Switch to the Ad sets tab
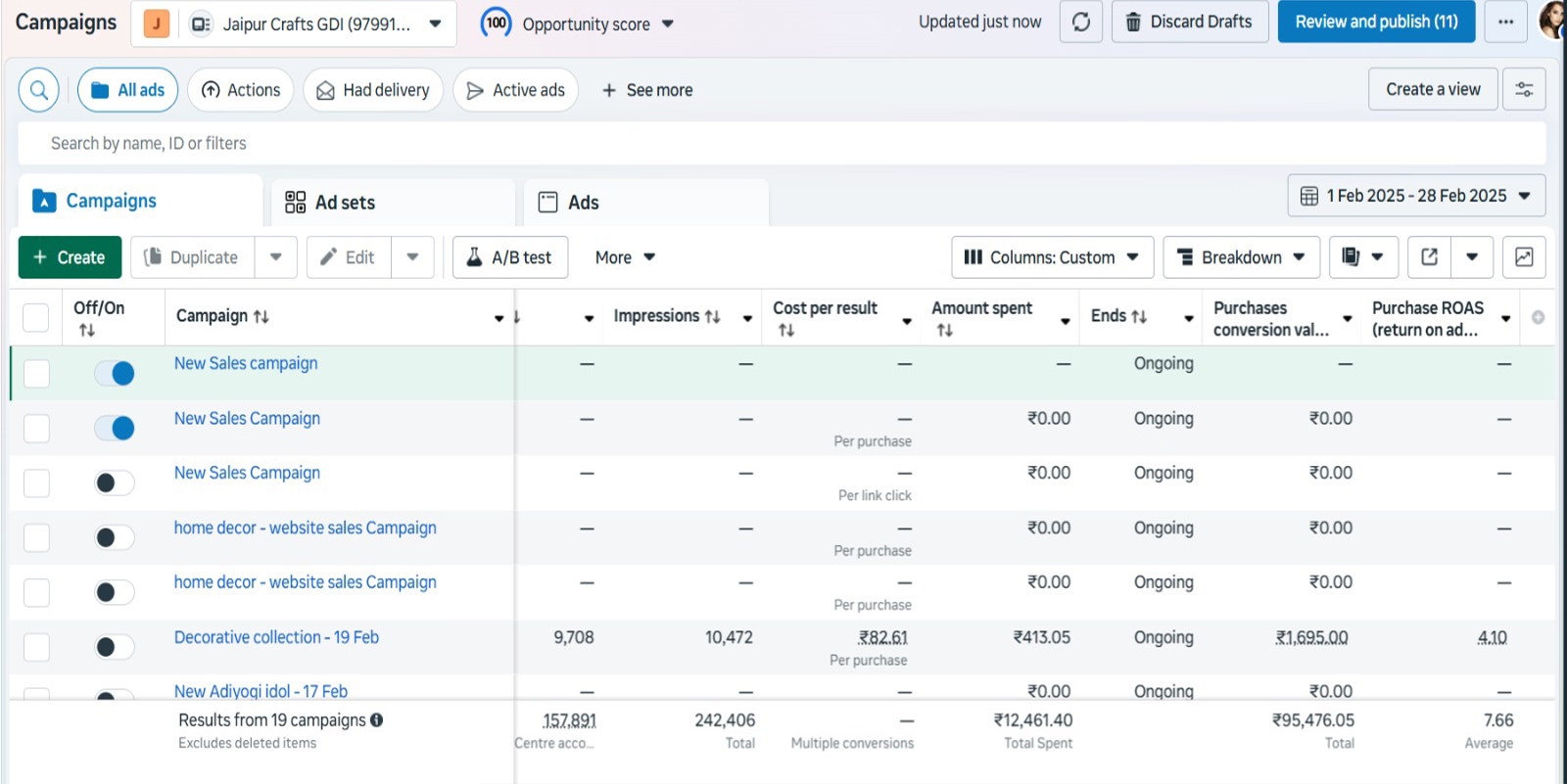 click(345, 203)
